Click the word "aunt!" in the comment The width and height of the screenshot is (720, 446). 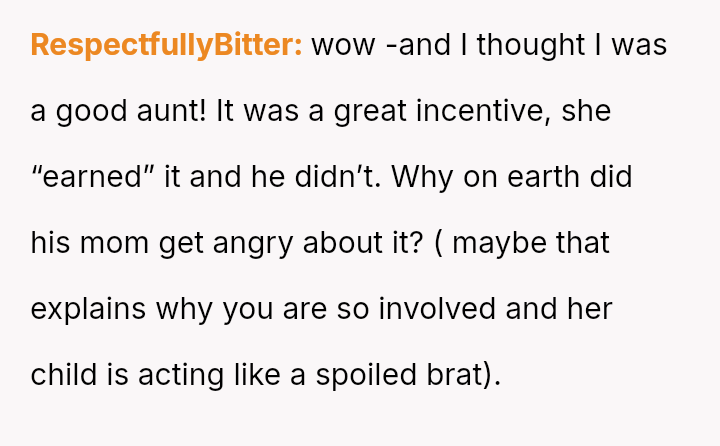click(169, 112)
